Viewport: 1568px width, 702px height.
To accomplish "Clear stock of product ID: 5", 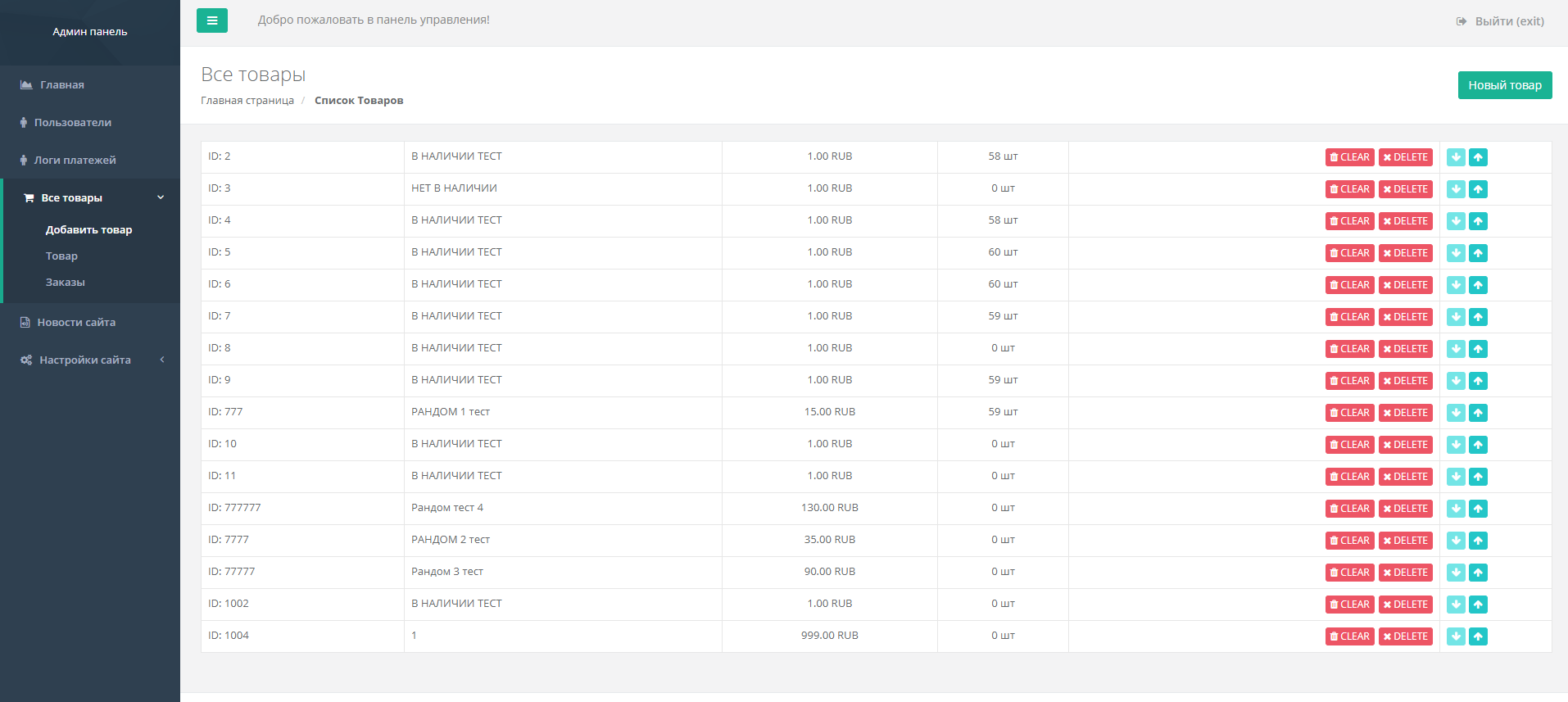I will pyautogui.click(x=1349, y=253).
